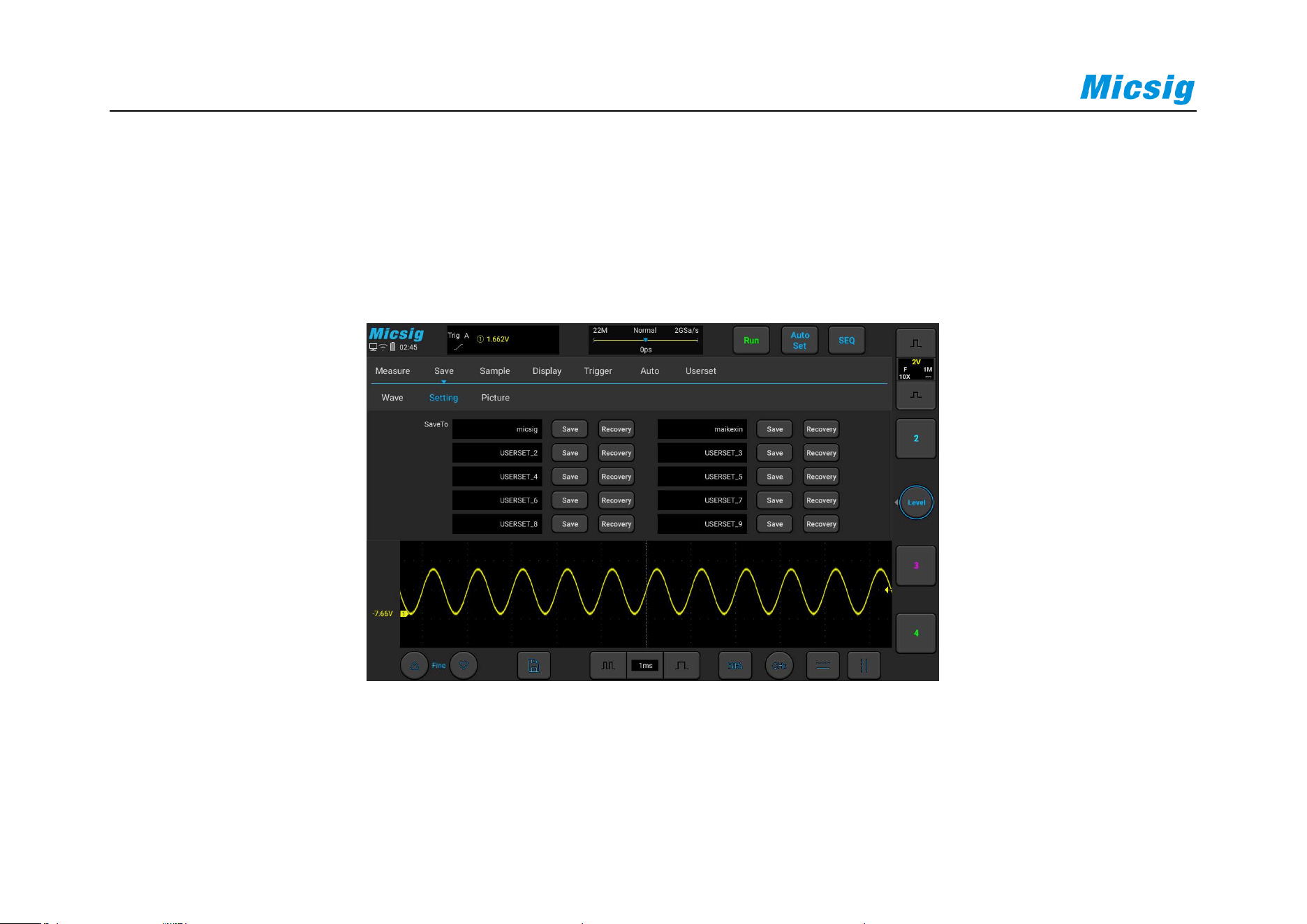The height and width of the screenshot is (924, 1307).
Task: Click the Micsig logo in oscilloscope corner
Action: tap(397, 334)
